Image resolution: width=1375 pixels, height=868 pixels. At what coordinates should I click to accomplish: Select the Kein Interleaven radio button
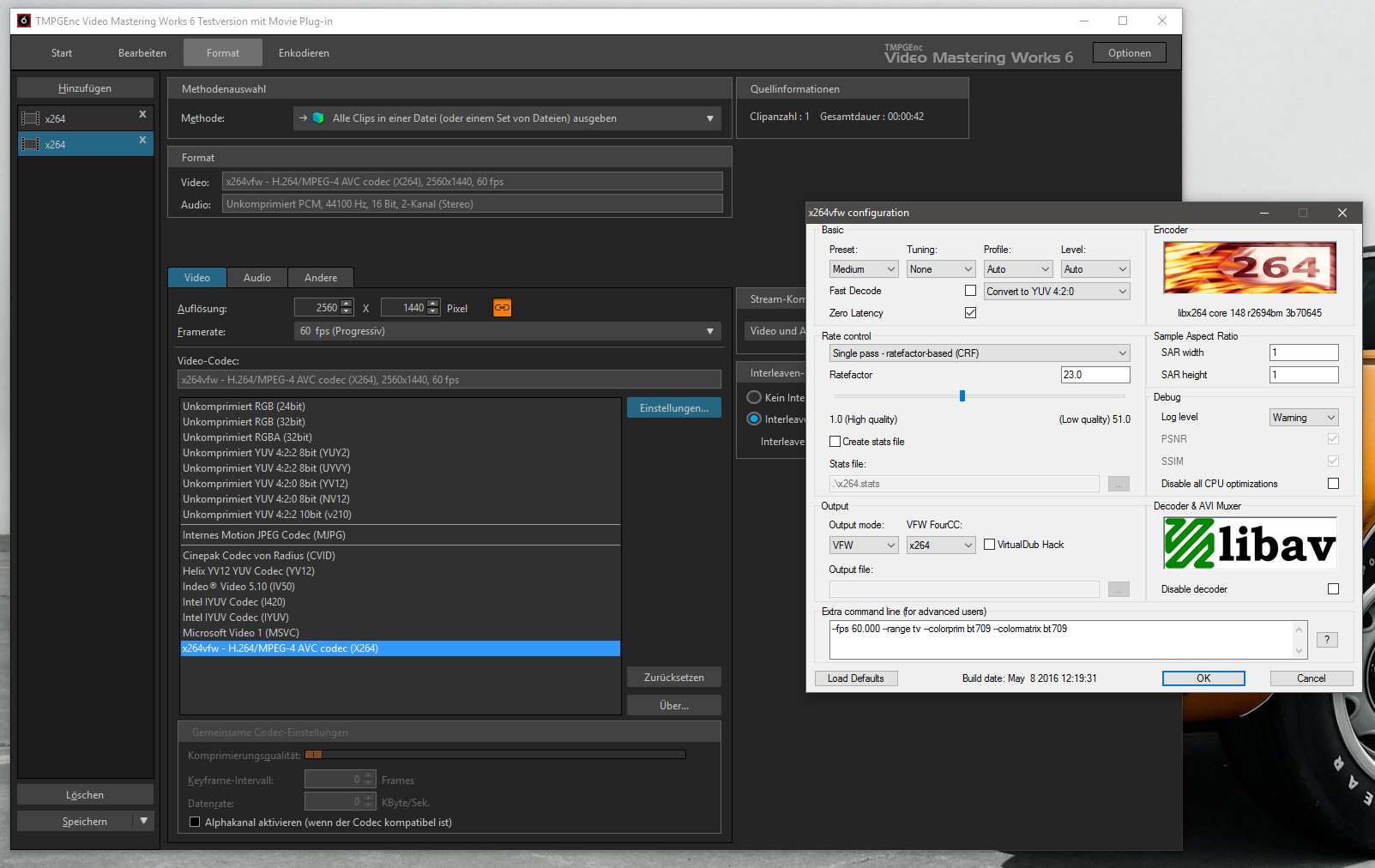click(754, 397)
